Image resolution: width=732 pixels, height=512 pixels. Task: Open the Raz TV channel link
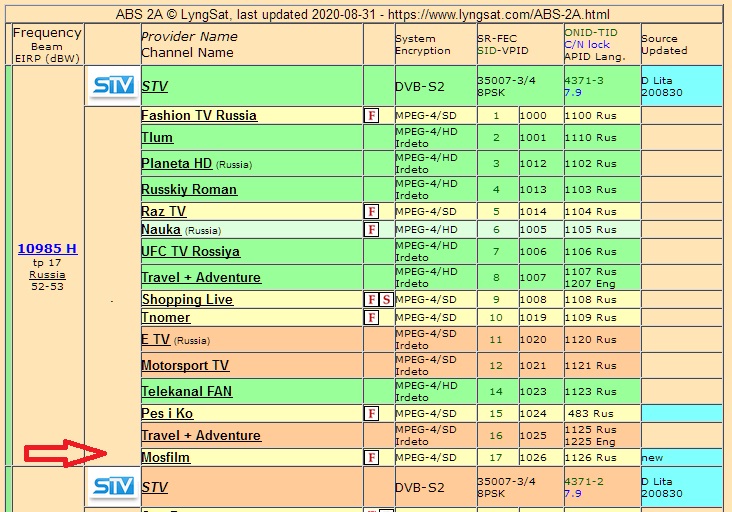164,211
